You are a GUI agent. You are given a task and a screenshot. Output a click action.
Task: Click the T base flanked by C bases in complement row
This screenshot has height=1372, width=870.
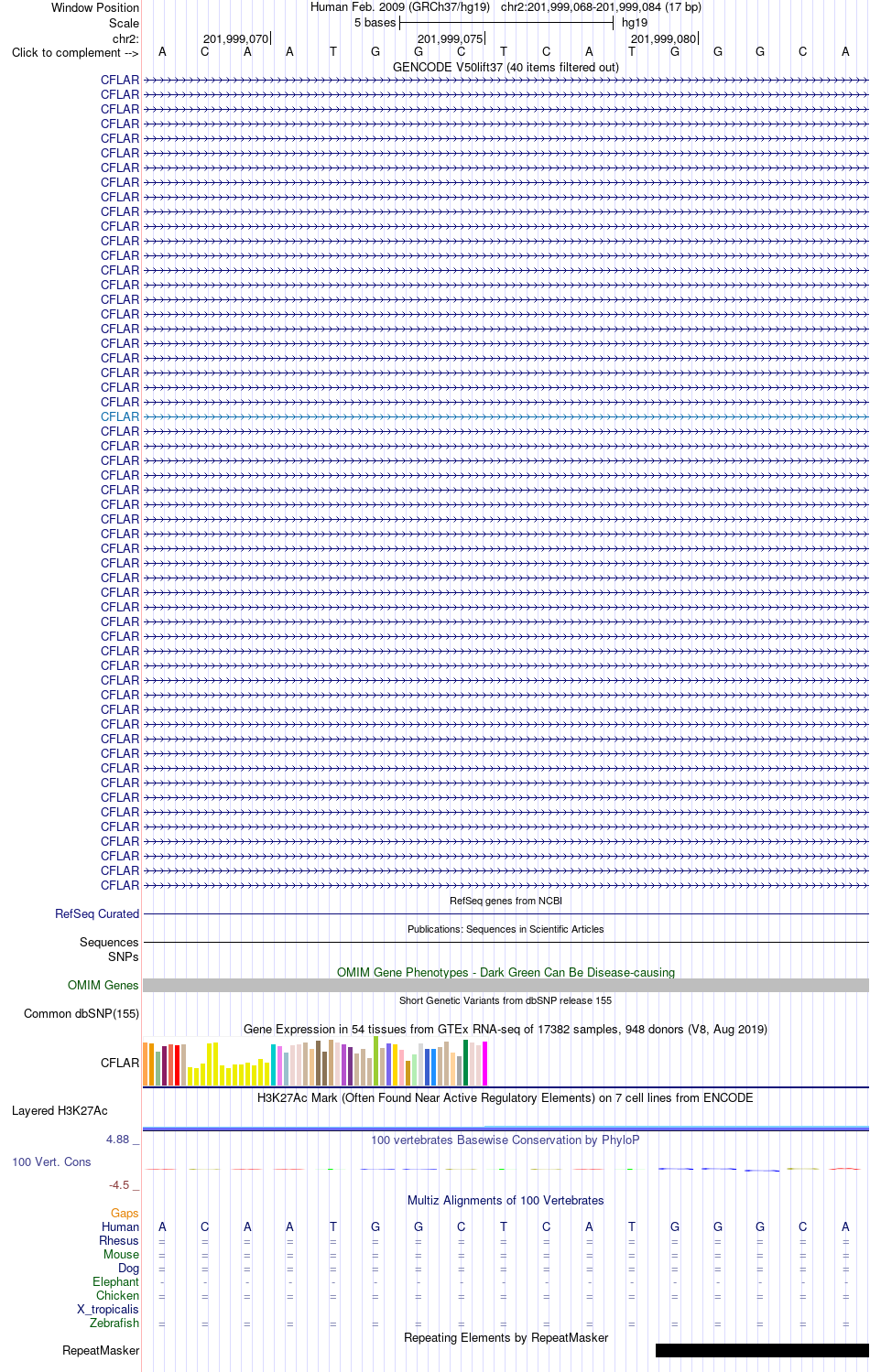click(x=504, y=51)
